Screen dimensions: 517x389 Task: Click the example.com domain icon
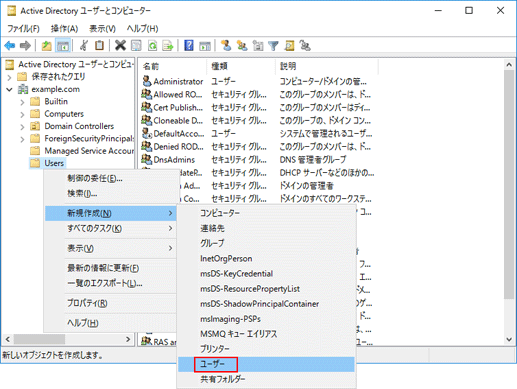pyautogui.click(x=23, y=89)
